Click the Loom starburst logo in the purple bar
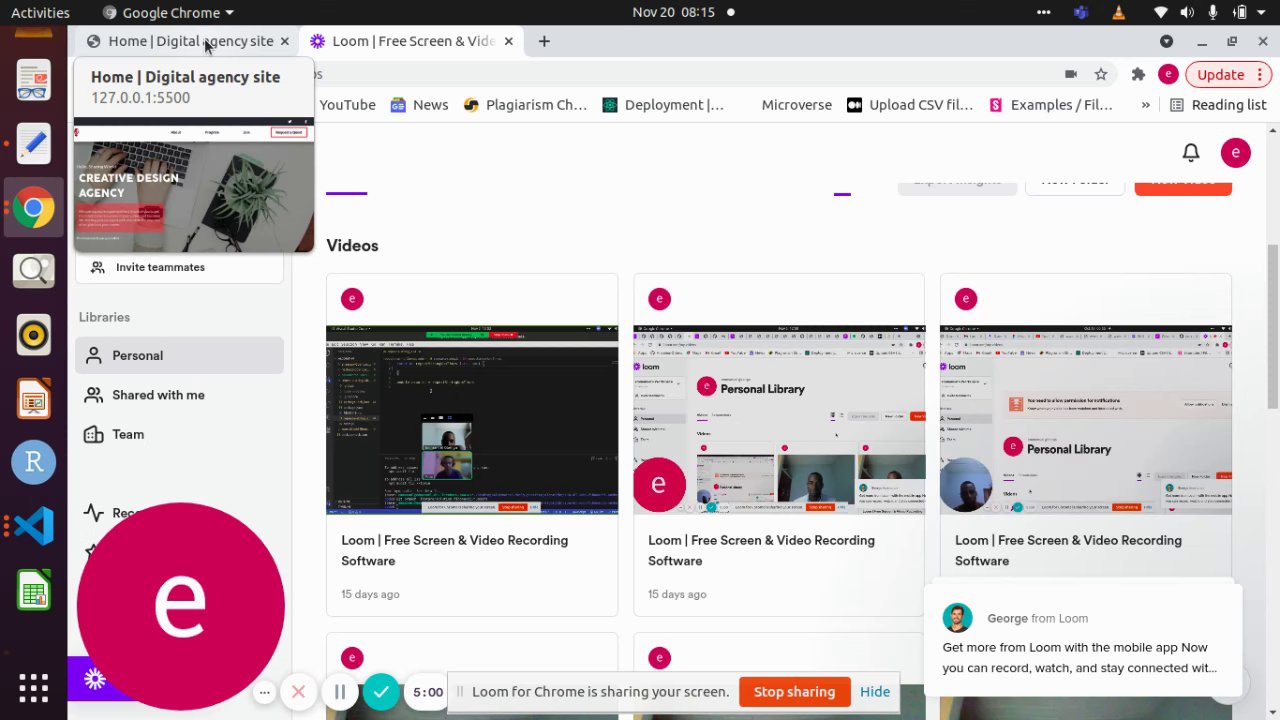This screenshot has height=720, width=1280. tap(95, 680)
